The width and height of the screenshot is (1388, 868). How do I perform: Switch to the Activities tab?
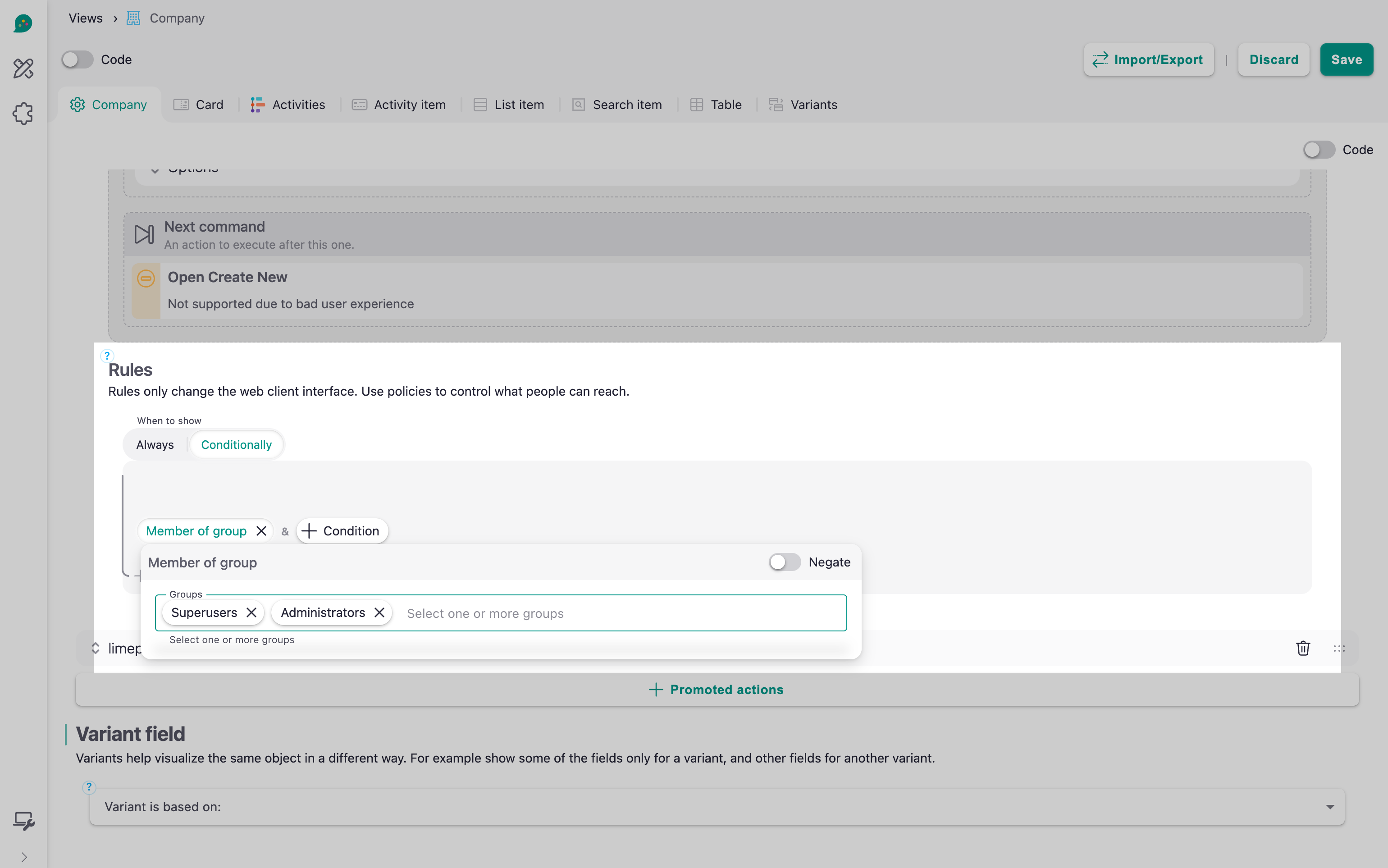pyautogui.click(x=288, y=105)
